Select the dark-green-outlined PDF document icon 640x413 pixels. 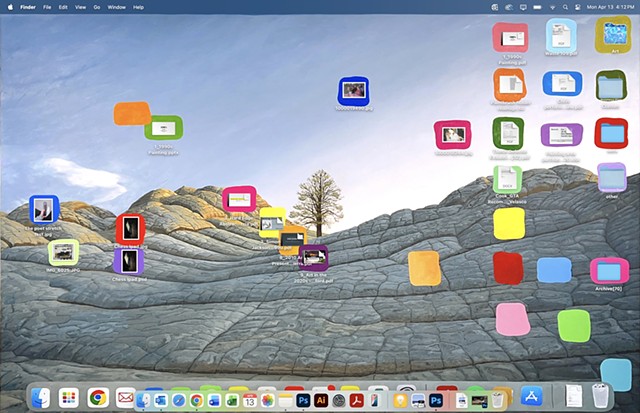click(509, 133)
